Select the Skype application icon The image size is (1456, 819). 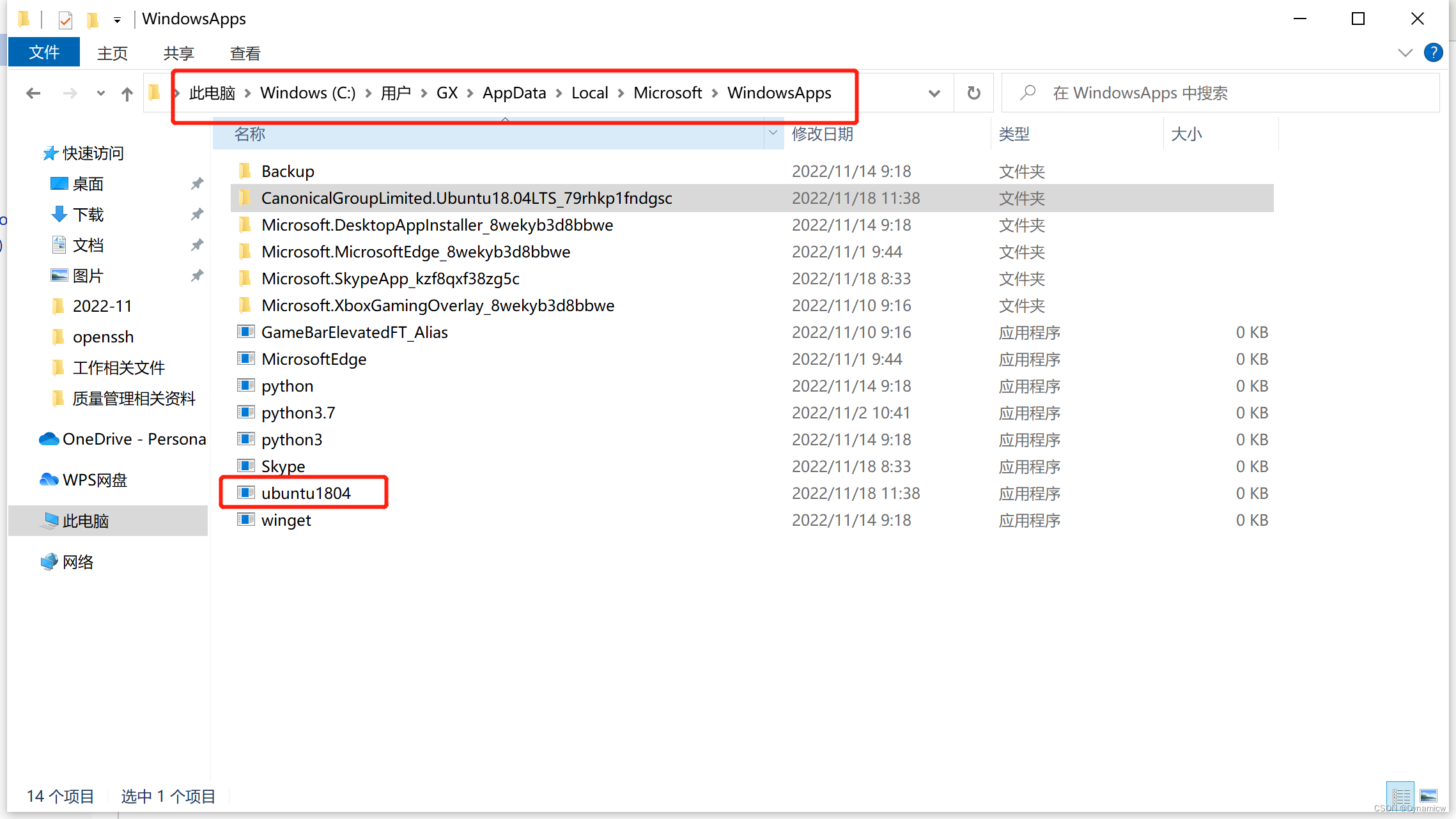coord(245,466)
